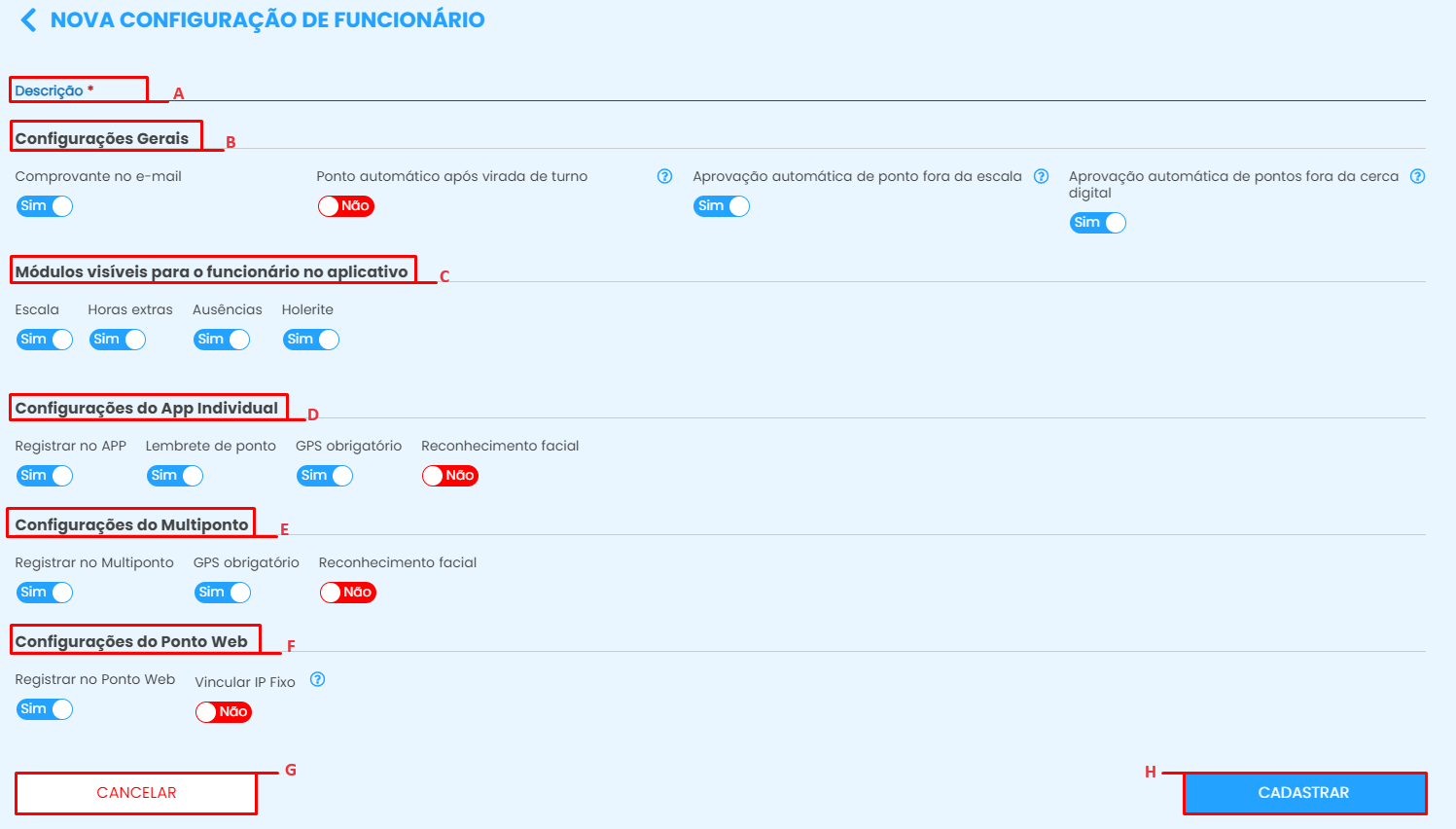Enable Reconhecimento facial for Multiponto
This screenshot has height=829, width=1456.
point(348,593)
